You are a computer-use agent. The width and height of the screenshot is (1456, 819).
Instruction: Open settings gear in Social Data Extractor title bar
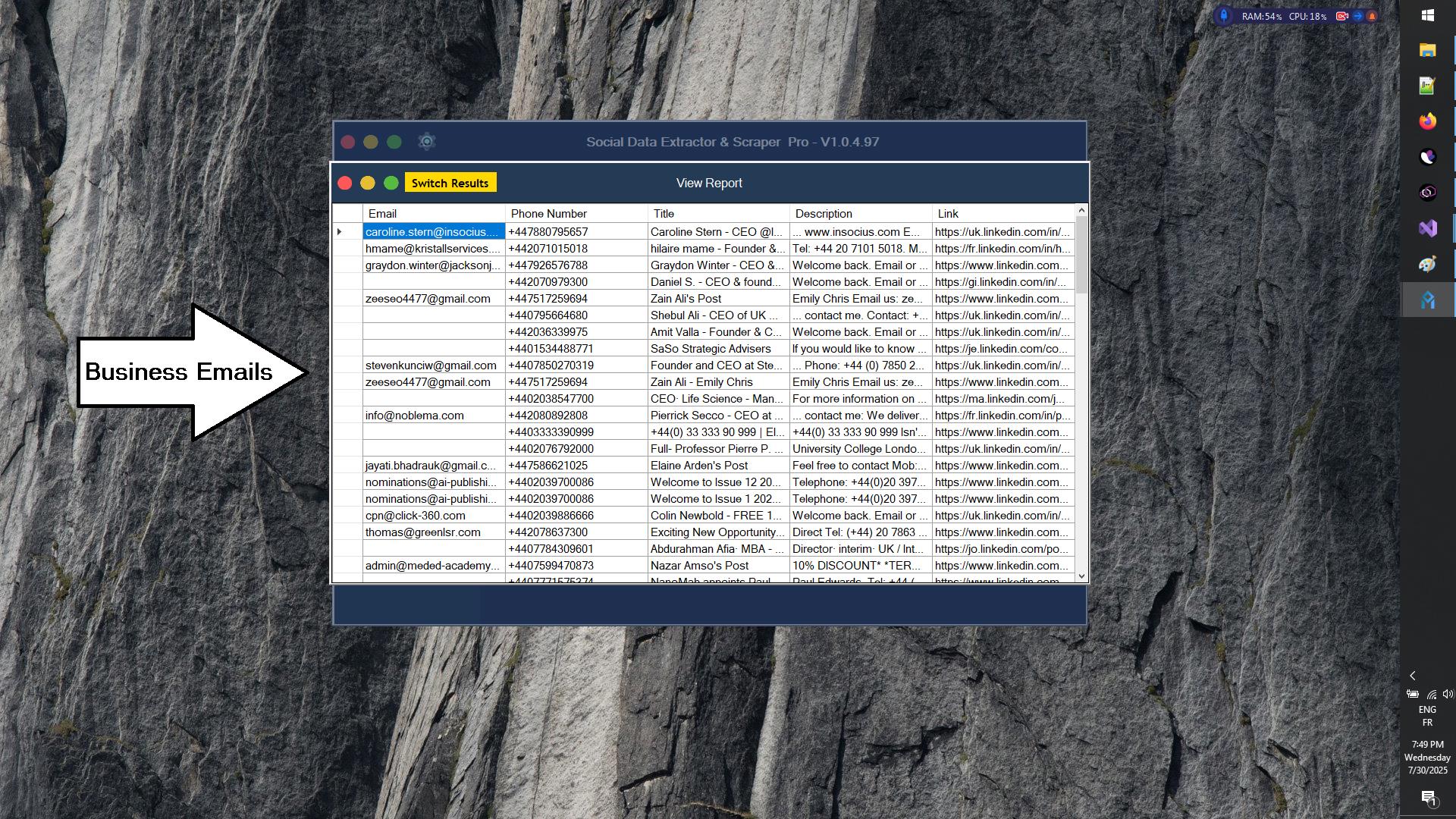[426, 142]
